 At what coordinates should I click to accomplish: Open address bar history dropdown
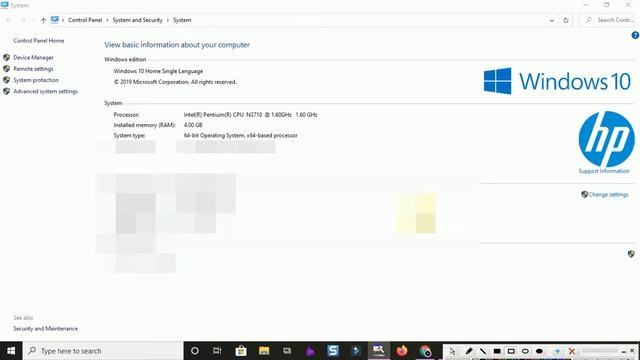pyautogui.click(x=552, y=20)
